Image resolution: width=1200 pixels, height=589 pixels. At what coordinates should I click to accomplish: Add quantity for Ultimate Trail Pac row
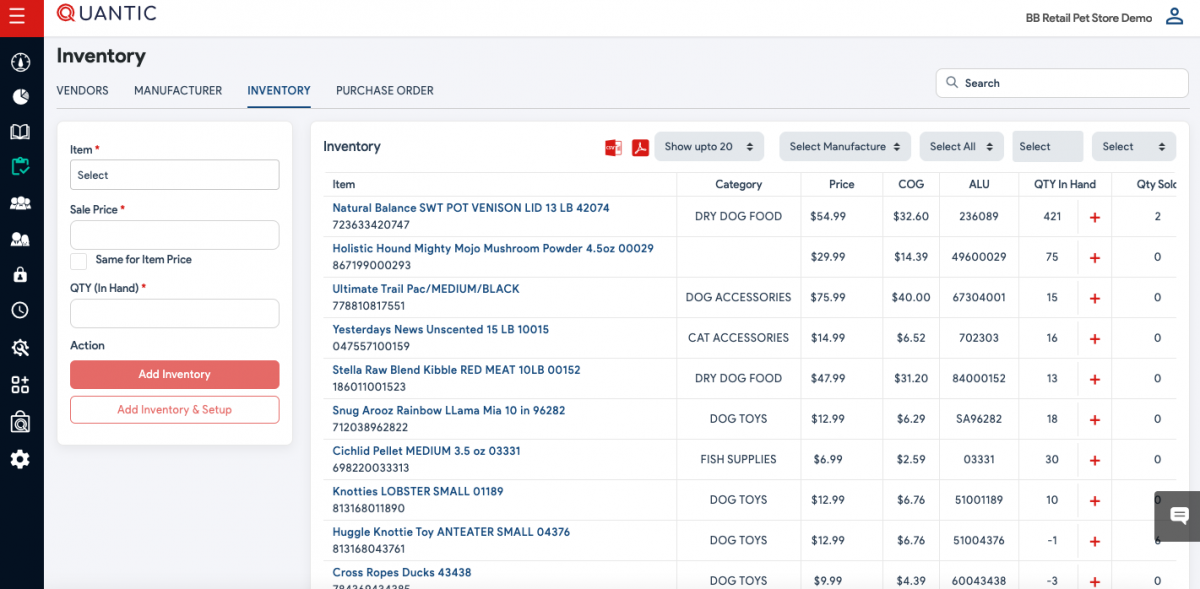[1094, 298]
